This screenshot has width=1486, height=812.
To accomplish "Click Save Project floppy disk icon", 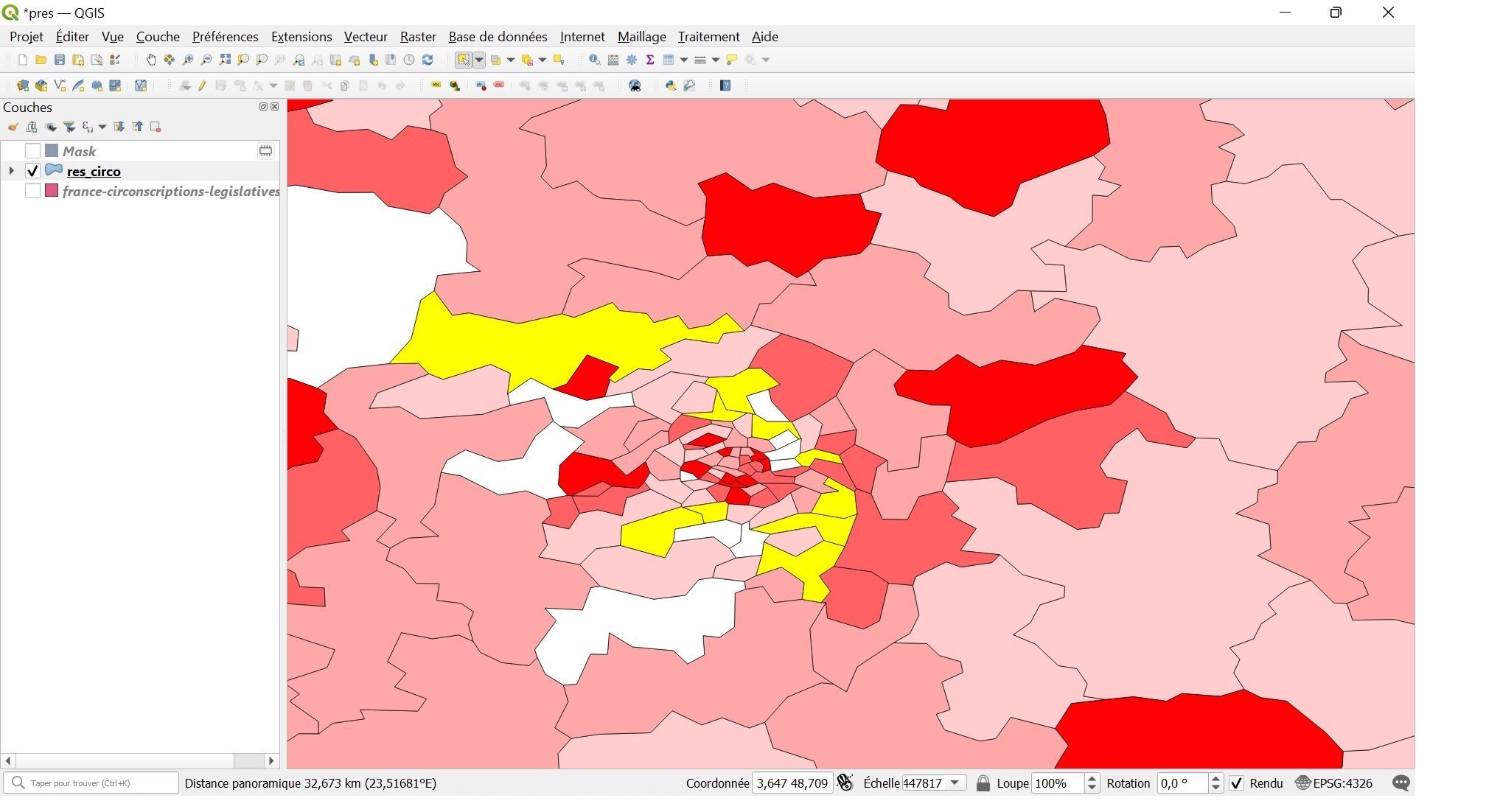I will (x=60, y=60).
